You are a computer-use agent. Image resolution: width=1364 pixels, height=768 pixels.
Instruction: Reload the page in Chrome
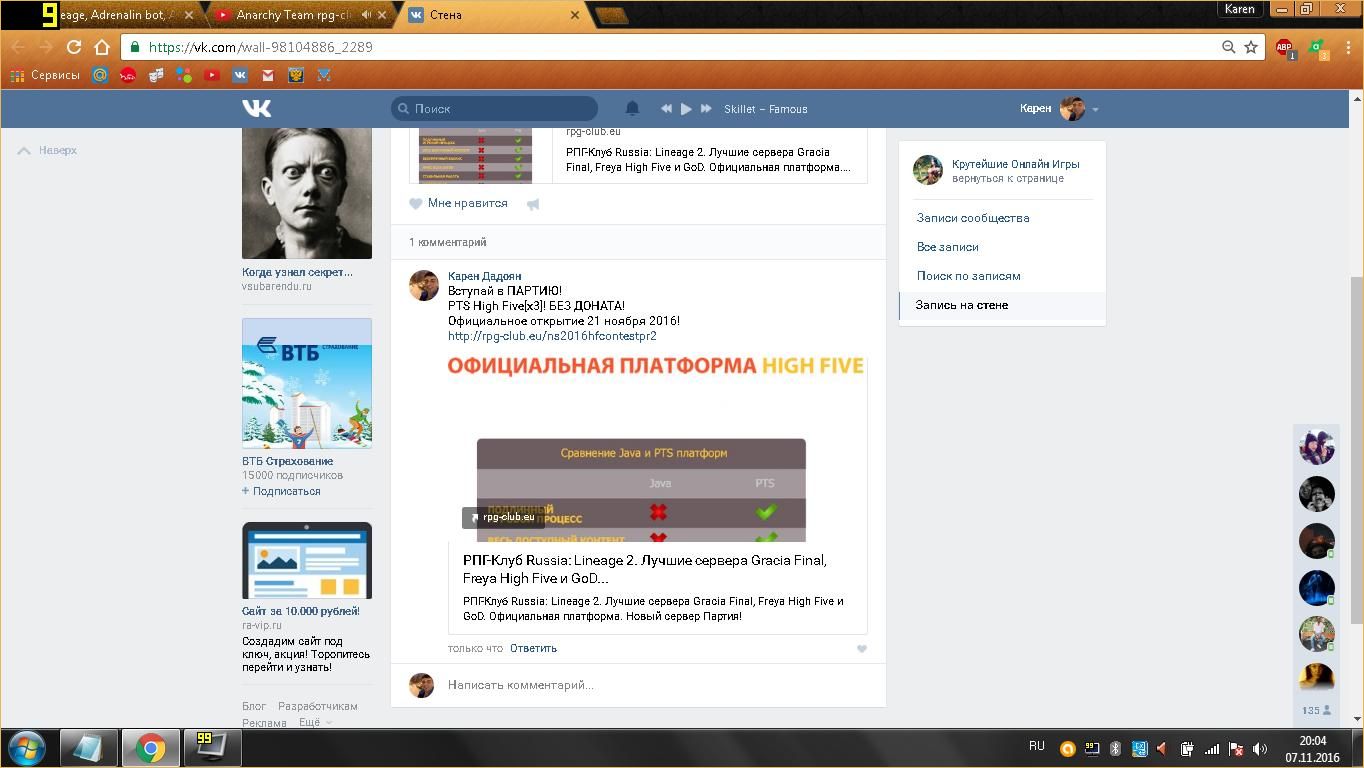(x=73, y=47)
